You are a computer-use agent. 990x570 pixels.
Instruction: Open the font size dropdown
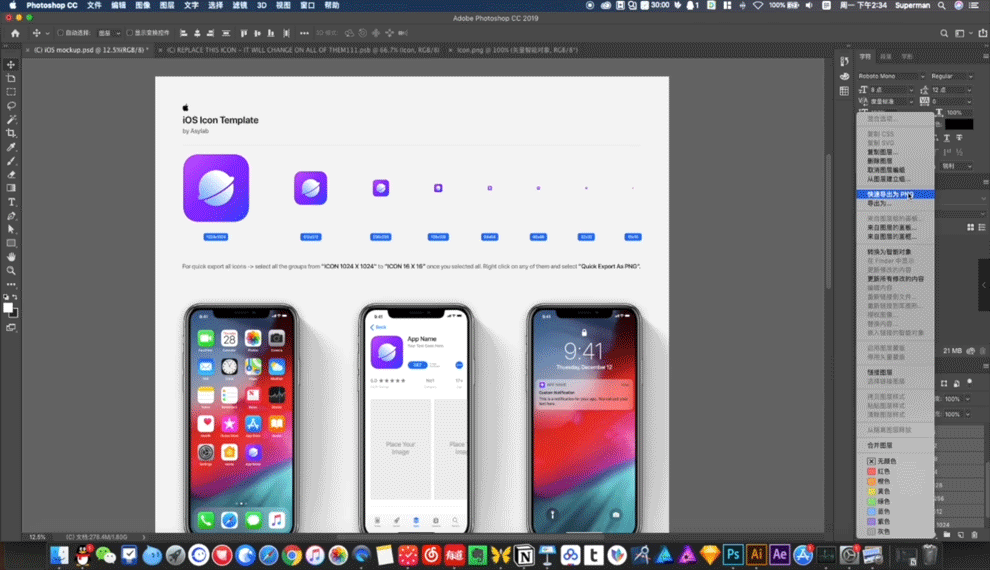point(911,90)
